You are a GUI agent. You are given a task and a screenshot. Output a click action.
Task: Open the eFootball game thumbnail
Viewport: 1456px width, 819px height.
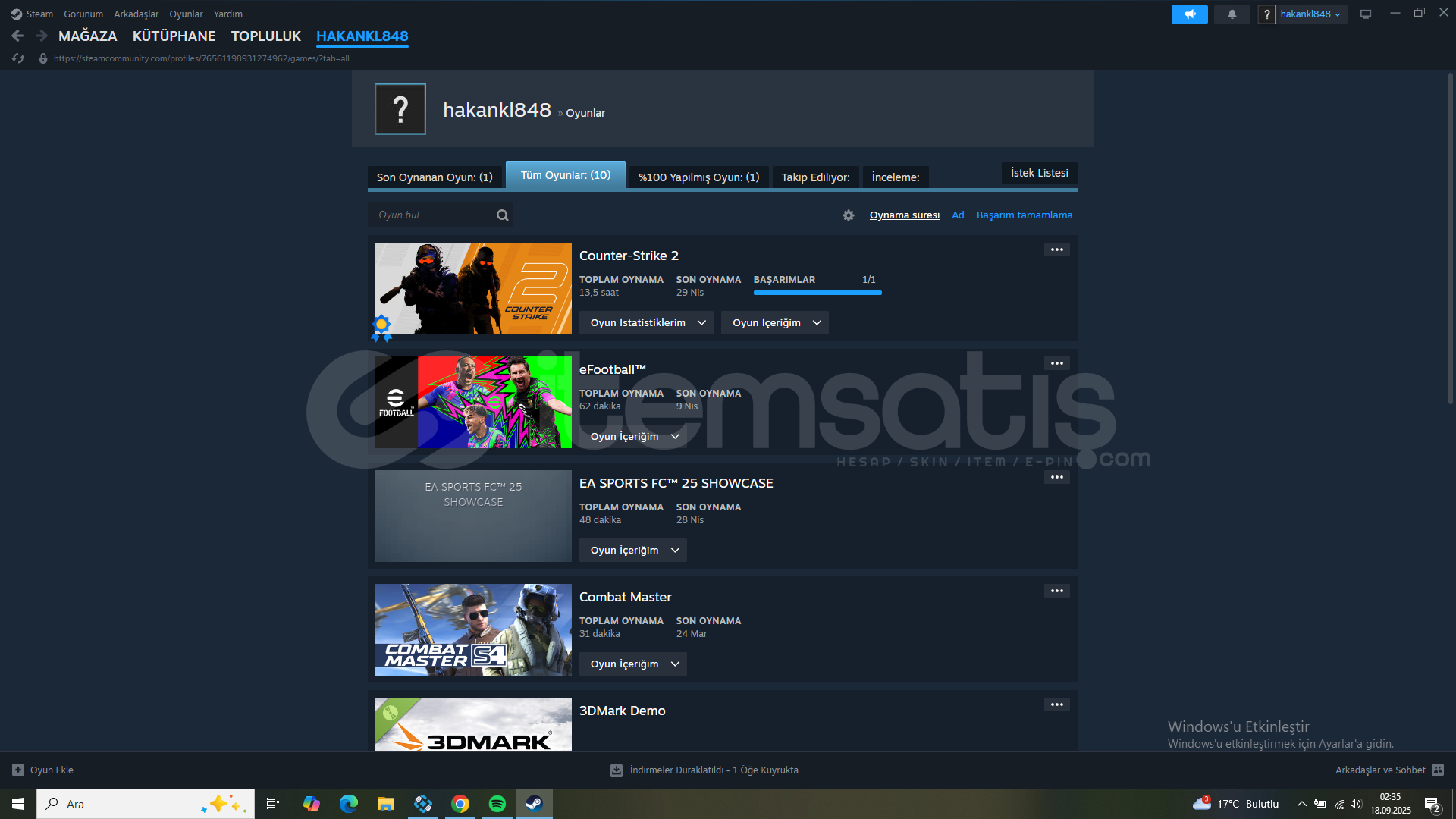click(473, 403)
